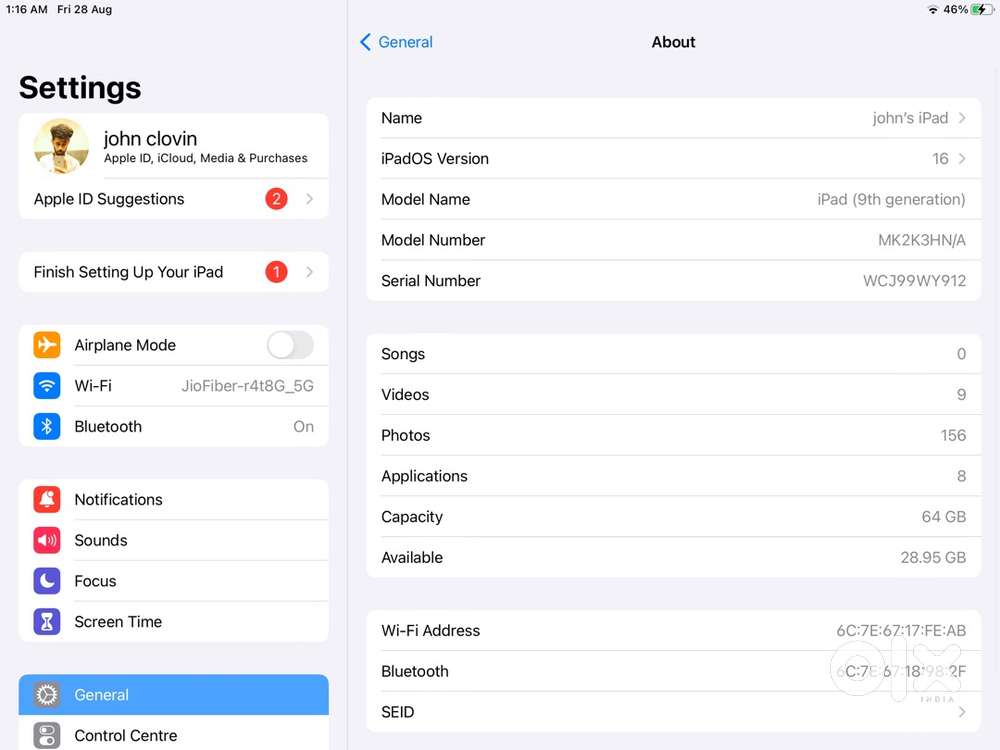The width and height of the screenshot is (1000, 750).
Task: Tap the red badge 2 on Apple ID Suggestions
Action: click(x=276, y=199)
